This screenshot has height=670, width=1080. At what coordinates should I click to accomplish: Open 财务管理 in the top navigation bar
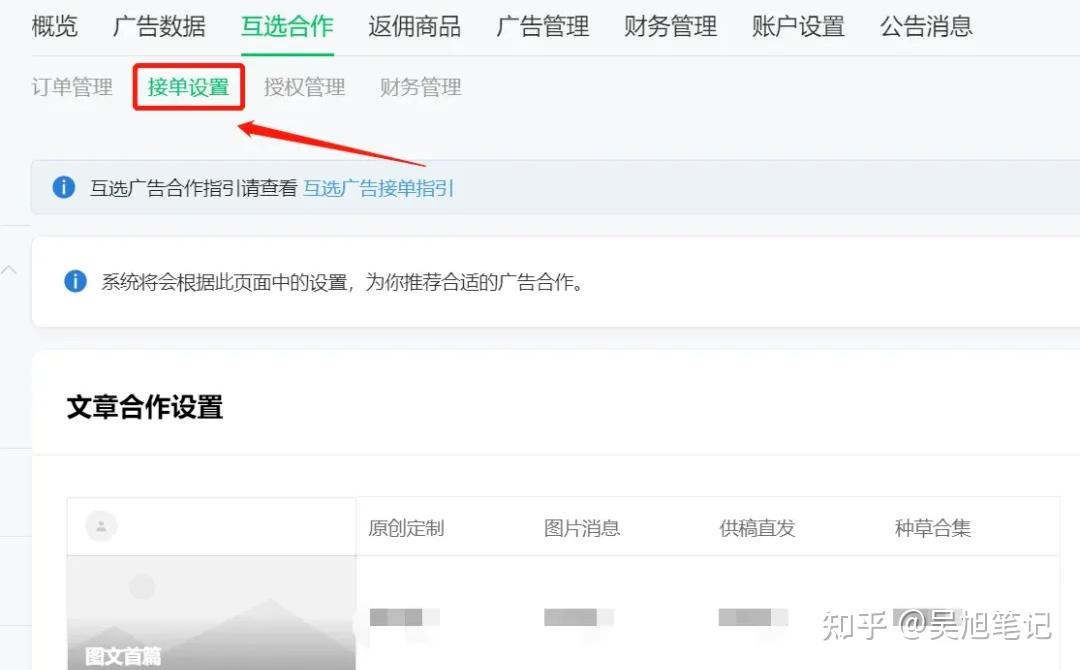tap(670, 27)
